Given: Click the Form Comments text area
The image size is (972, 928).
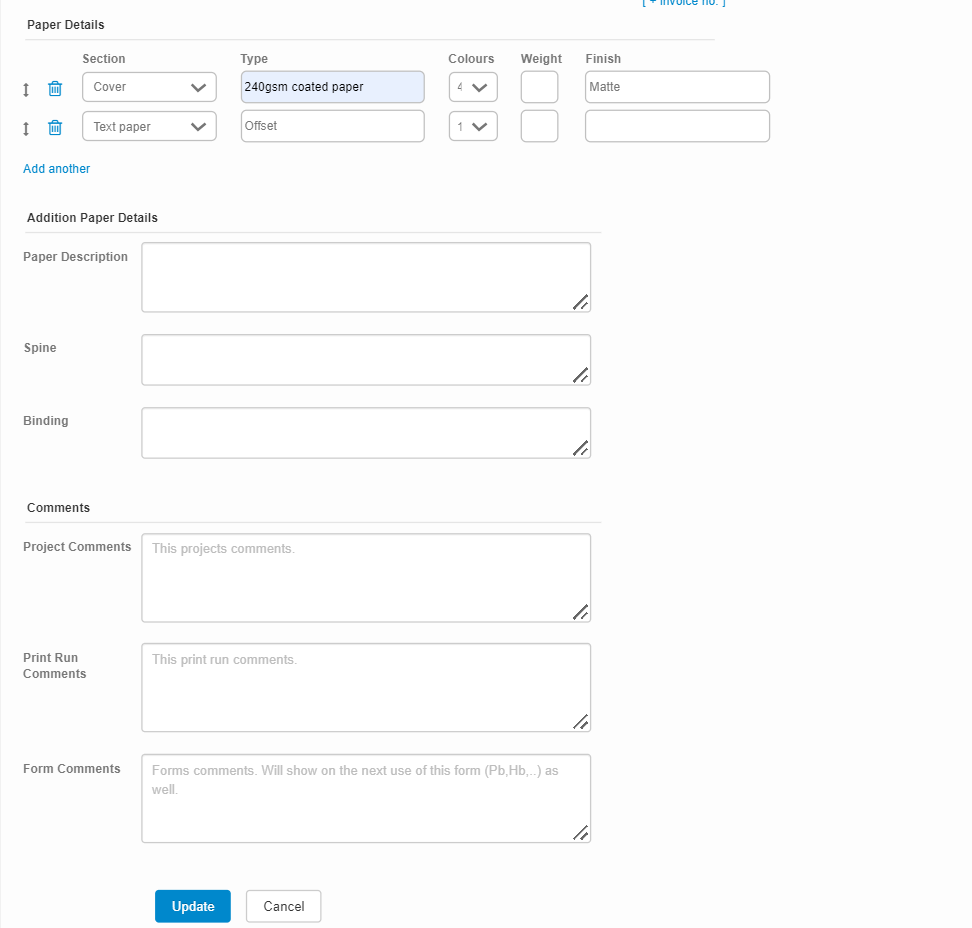Looking at the screenshot, I should pos(366,798).
